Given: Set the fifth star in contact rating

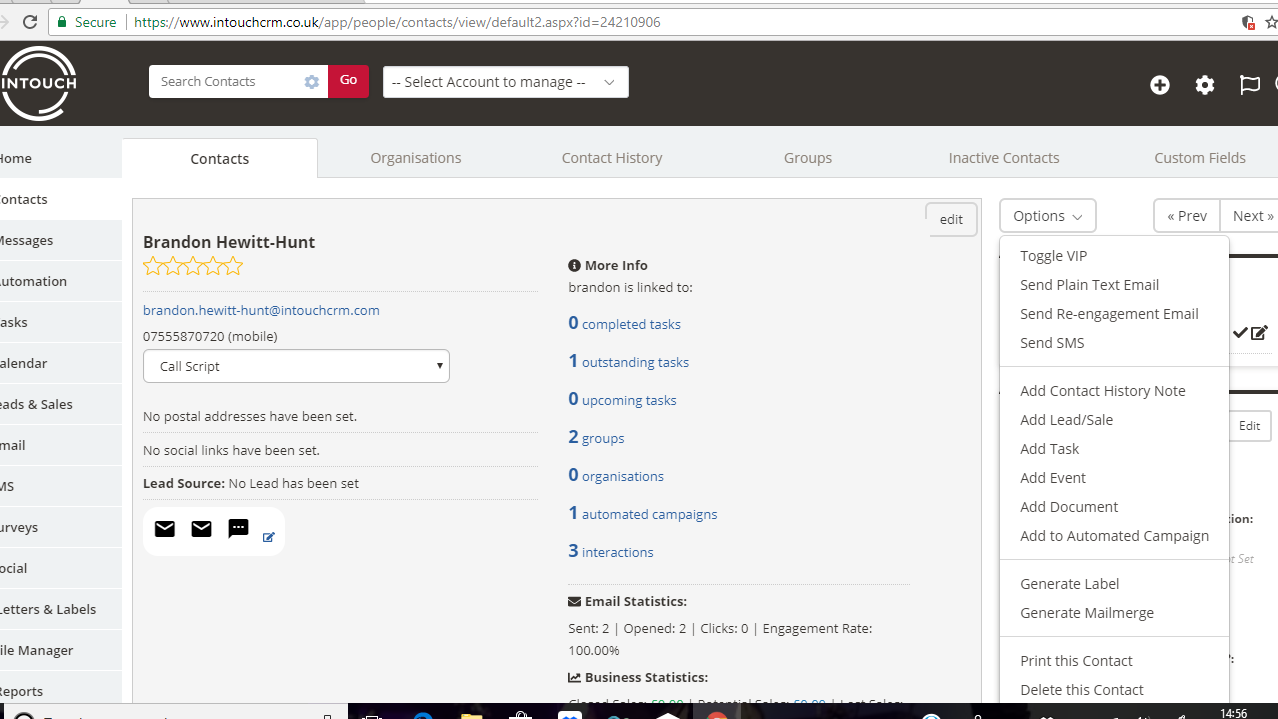Looking at the screenshot, I should 233,266.
